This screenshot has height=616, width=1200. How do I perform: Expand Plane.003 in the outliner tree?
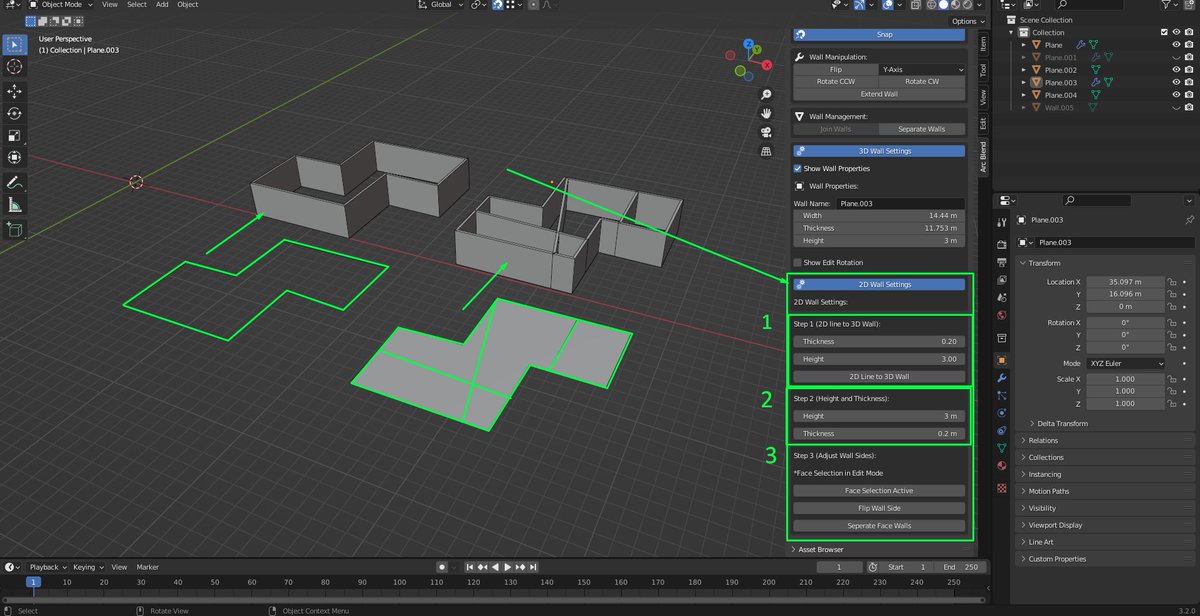point(1024,82)
